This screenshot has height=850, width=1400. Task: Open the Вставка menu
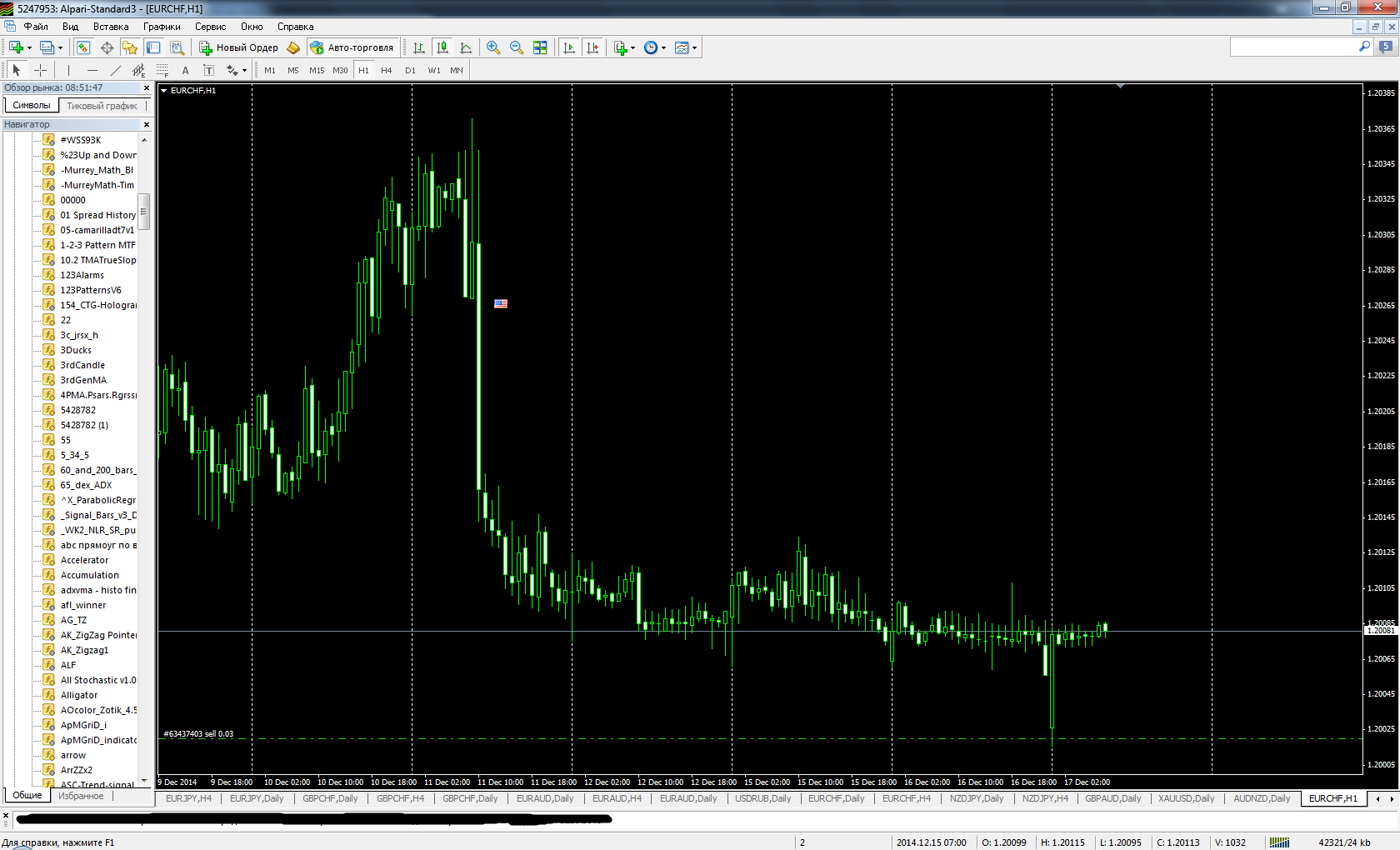[x=111, y=27]
